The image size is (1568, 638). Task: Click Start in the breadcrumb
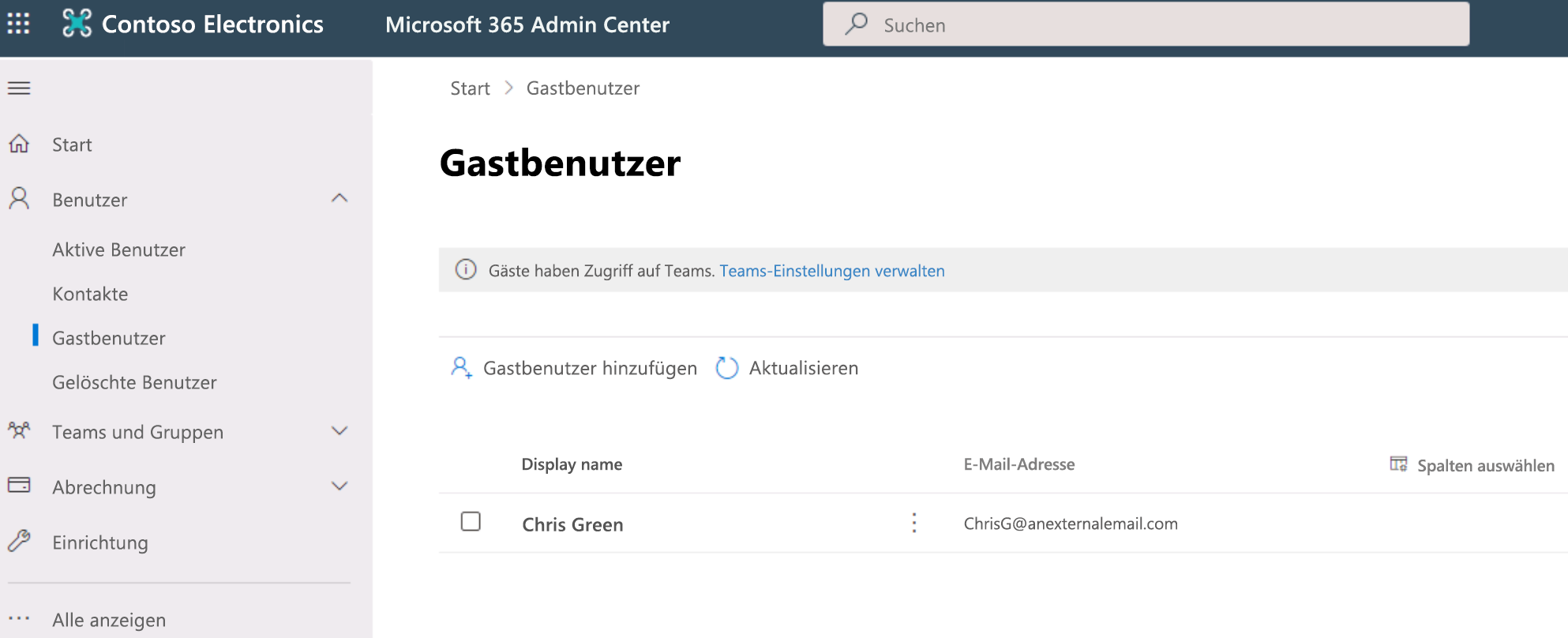pyautogui.click(x=470, y=88)
